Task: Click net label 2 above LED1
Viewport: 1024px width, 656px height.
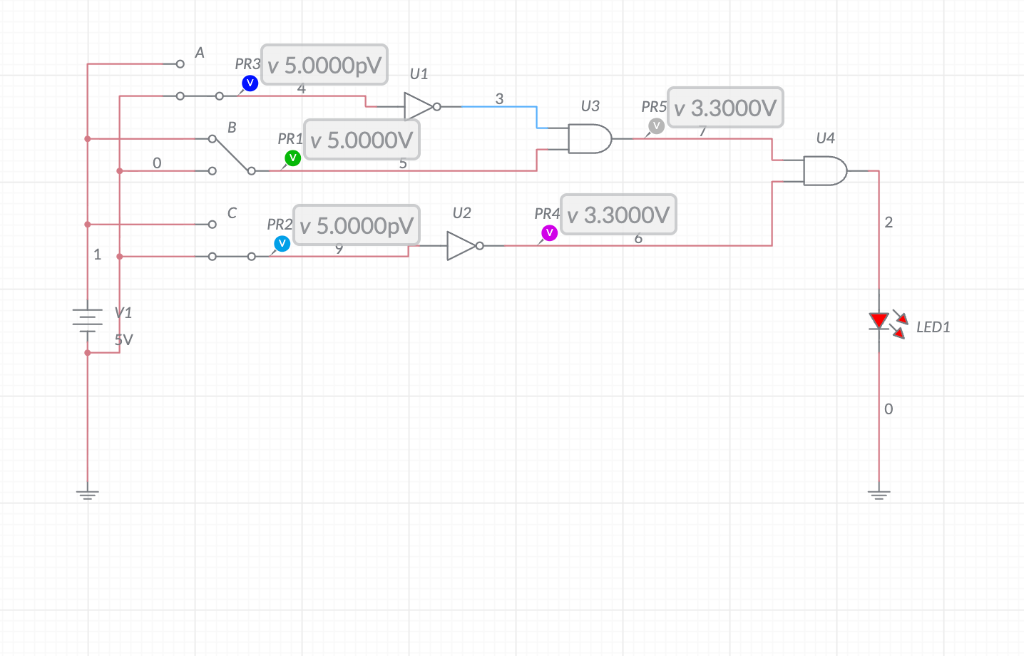Action: [889, 222]
